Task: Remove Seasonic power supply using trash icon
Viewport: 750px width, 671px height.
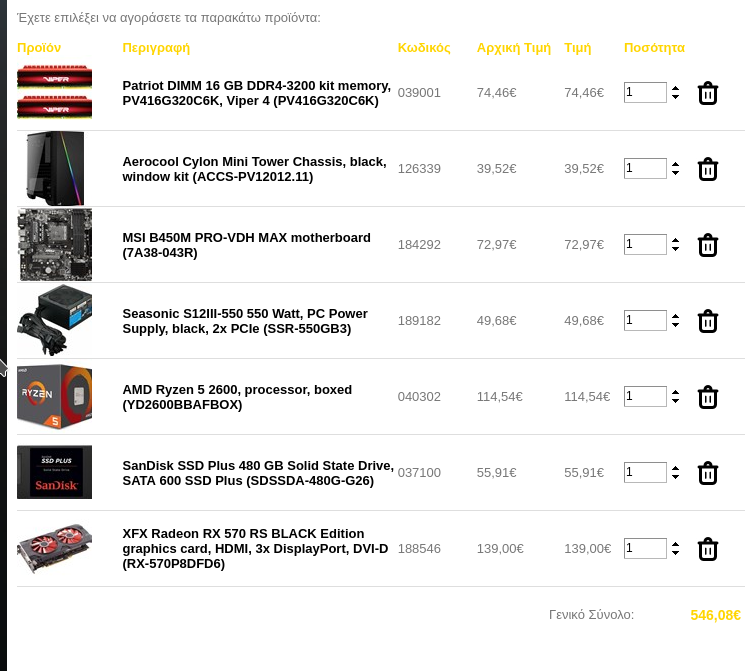Action: (707, 321)
